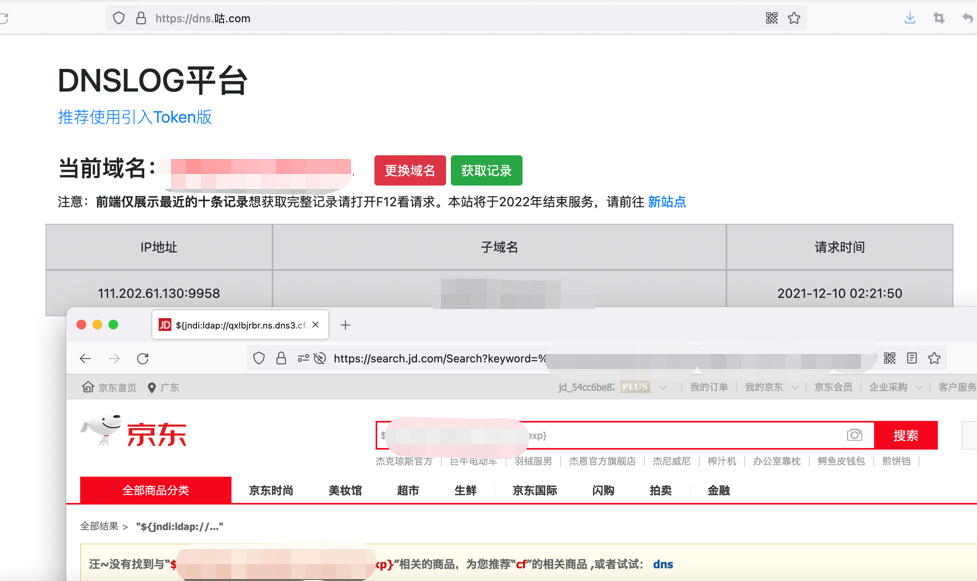Screen dimensions: 977x581
Task: Open the 全部商品分类 category menu
Action: 156,490
